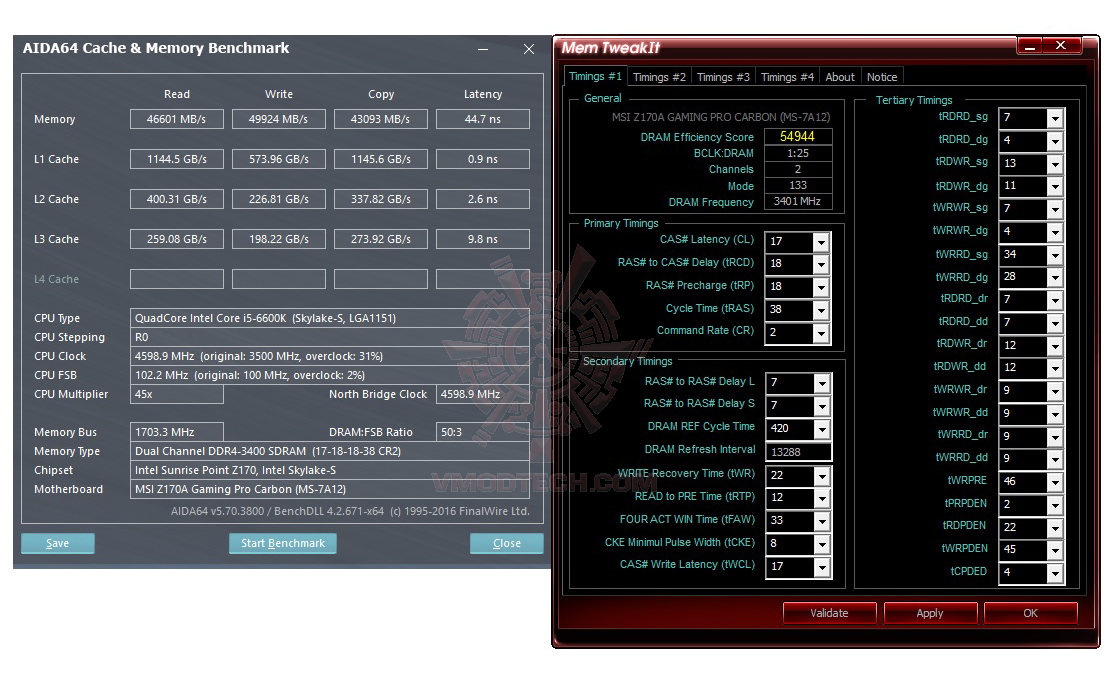Screen dimensions: 1108x675
Task: Open the tRDWR_dr dropdown
Action: pos(1055,346)
